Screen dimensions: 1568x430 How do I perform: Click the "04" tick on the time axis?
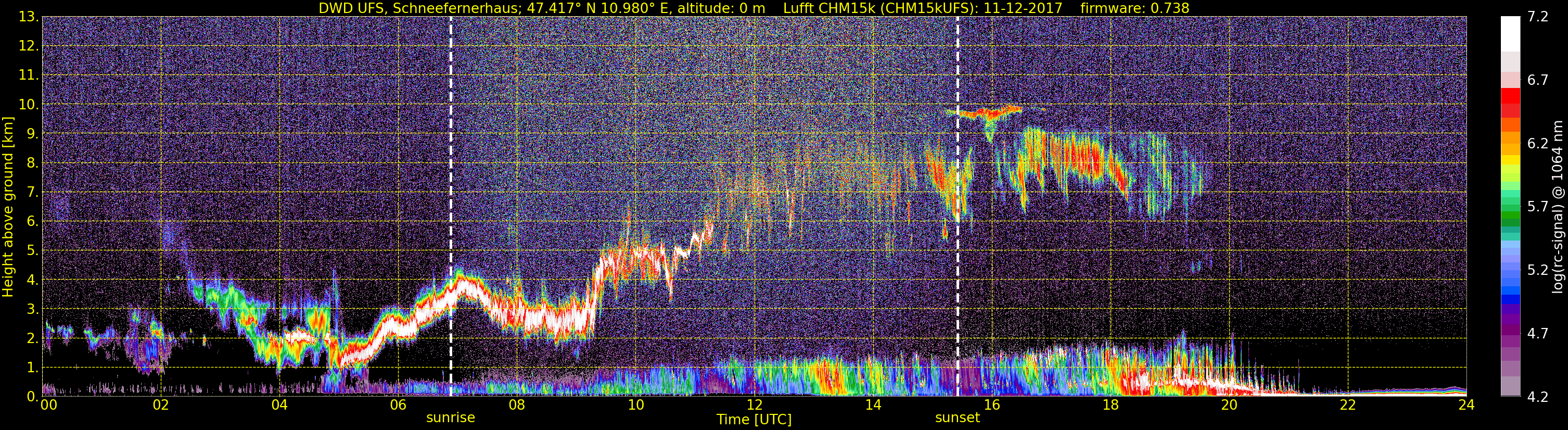pyautogui.click(x=279, y=405)
